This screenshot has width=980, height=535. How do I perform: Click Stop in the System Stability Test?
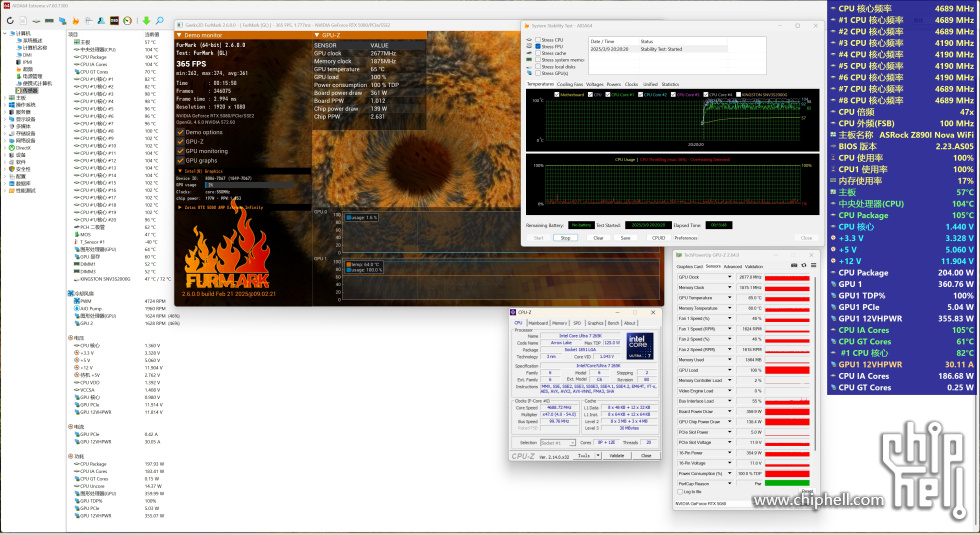pos(565,238)
